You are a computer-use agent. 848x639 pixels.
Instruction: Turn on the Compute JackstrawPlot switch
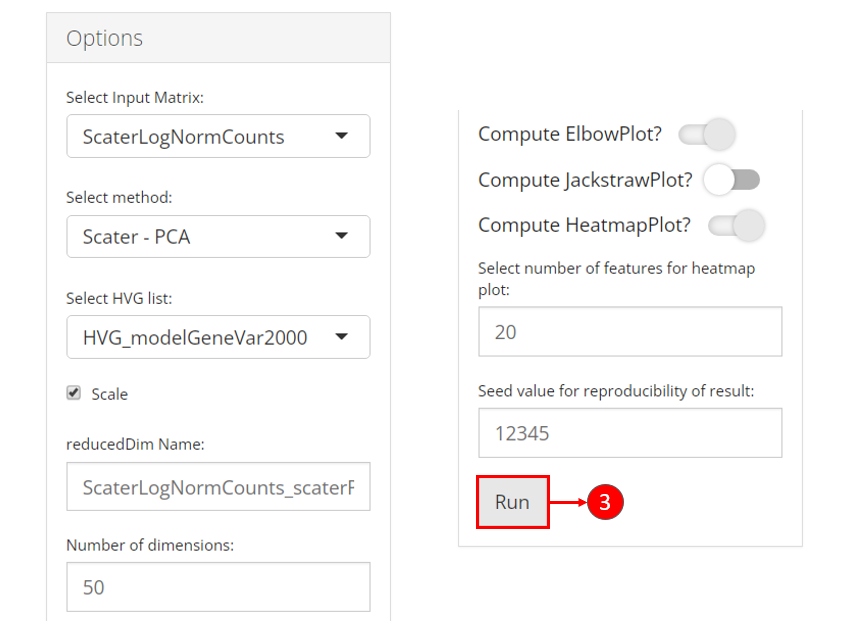point(733,179)
